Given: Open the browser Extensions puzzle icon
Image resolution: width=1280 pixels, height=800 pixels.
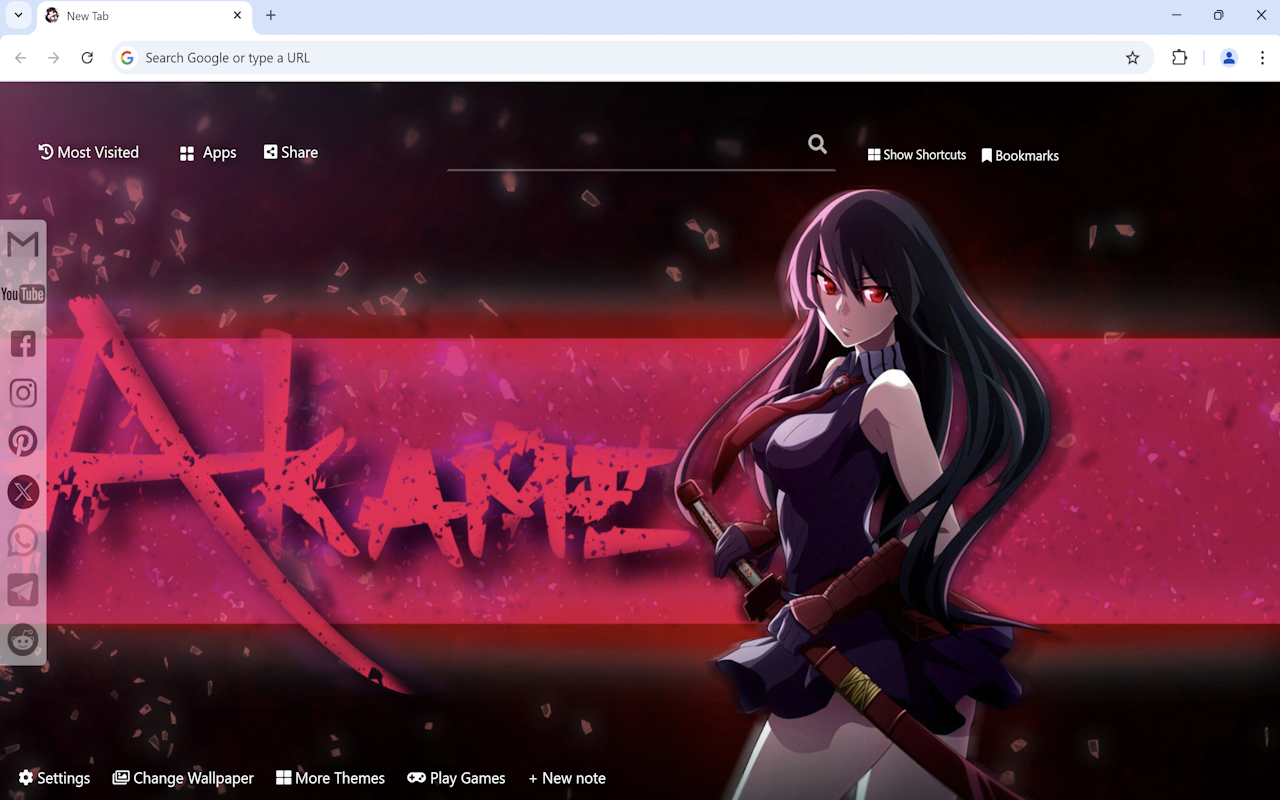Looking at the screenshot, I should [1179, 57].
